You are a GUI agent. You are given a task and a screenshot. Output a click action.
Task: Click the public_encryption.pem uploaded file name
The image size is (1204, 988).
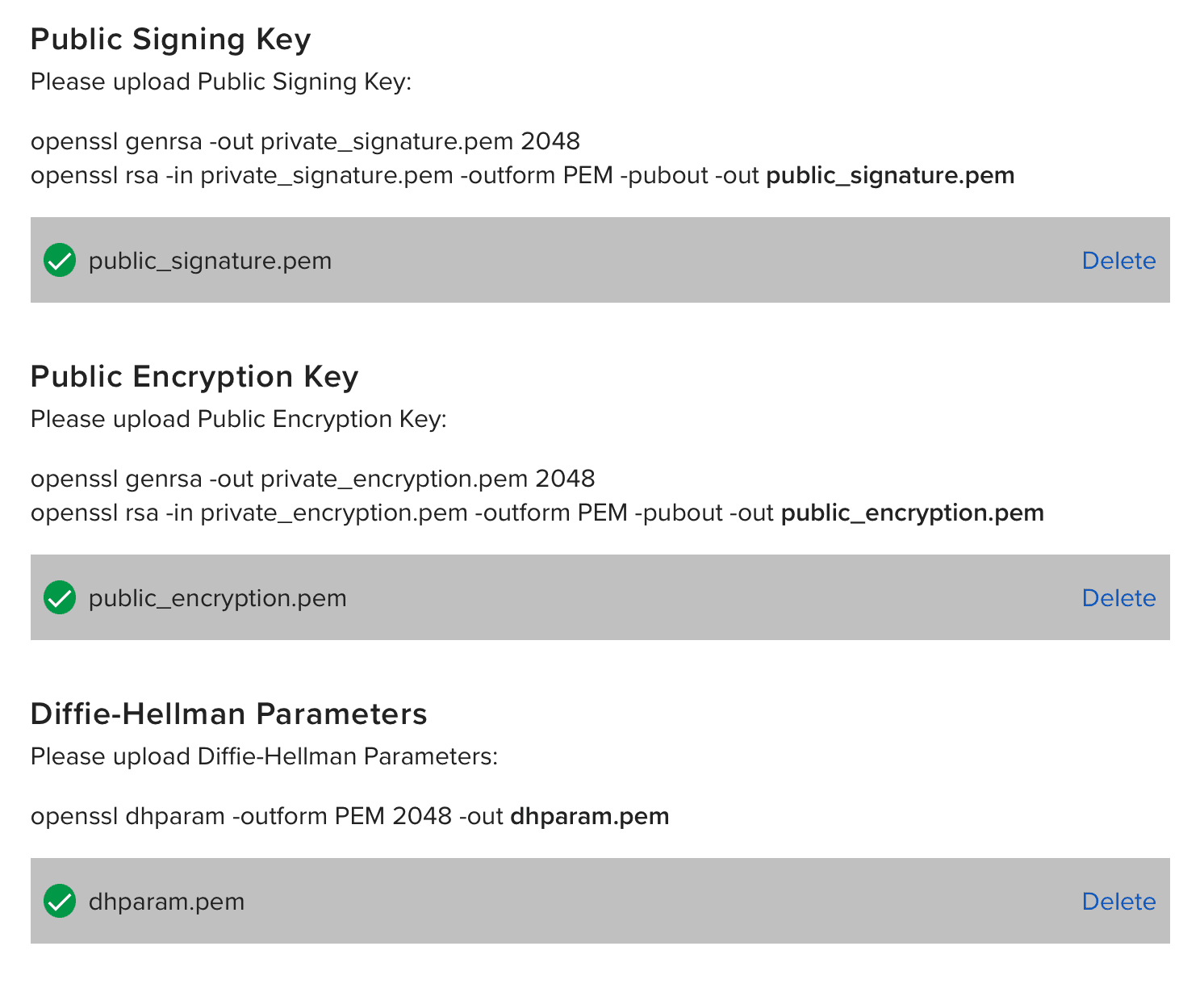[x=217, y=598]
